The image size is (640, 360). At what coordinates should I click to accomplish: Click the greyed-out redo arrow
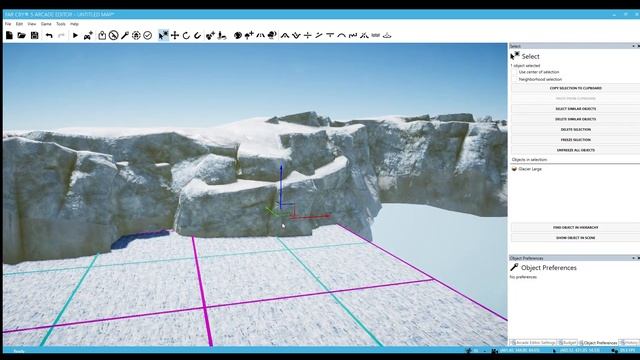pyautogui.click(x=61, y=36)
